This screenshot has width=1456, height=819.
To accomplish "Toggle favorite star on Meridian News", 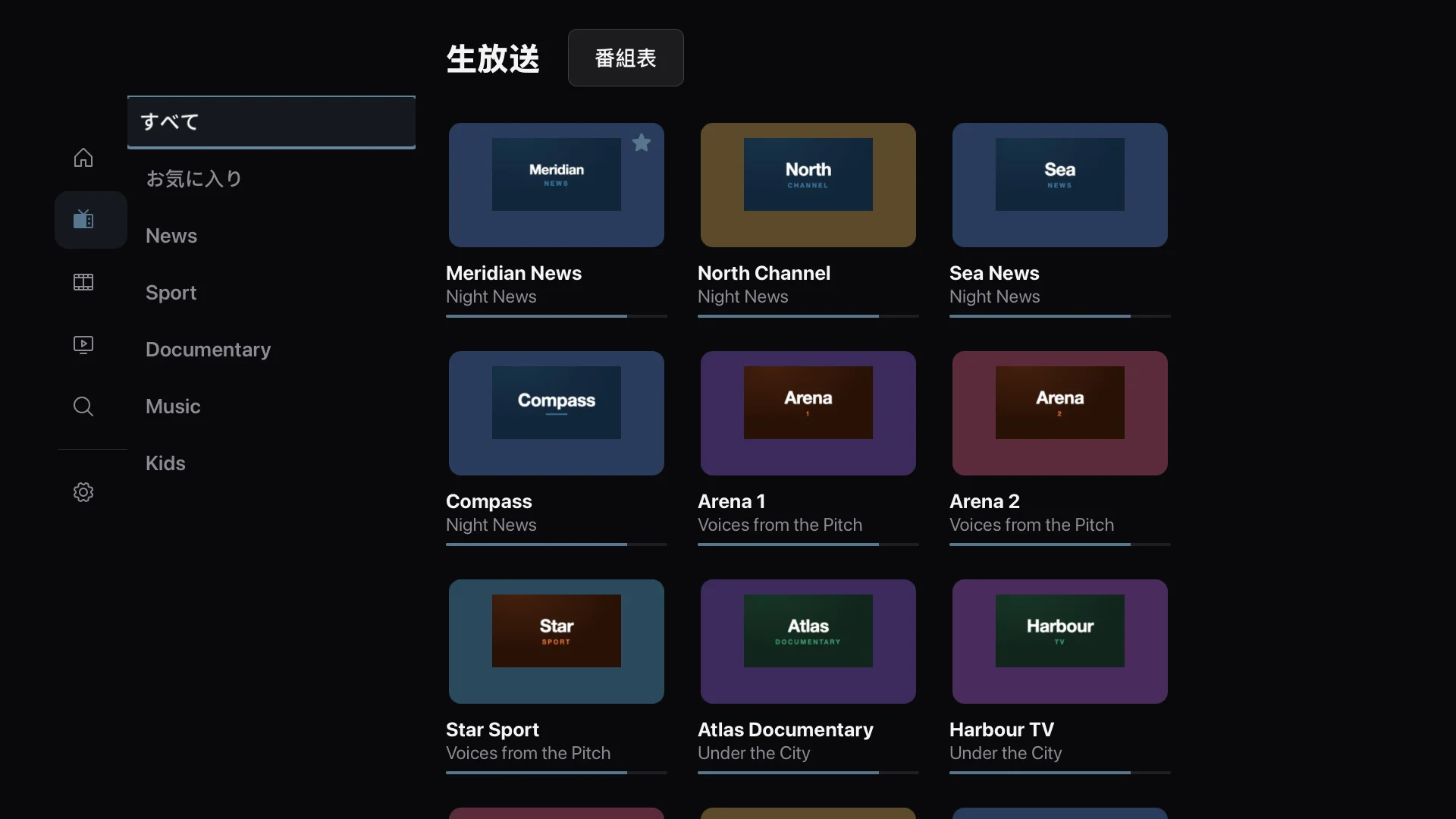I will (642, 143).
